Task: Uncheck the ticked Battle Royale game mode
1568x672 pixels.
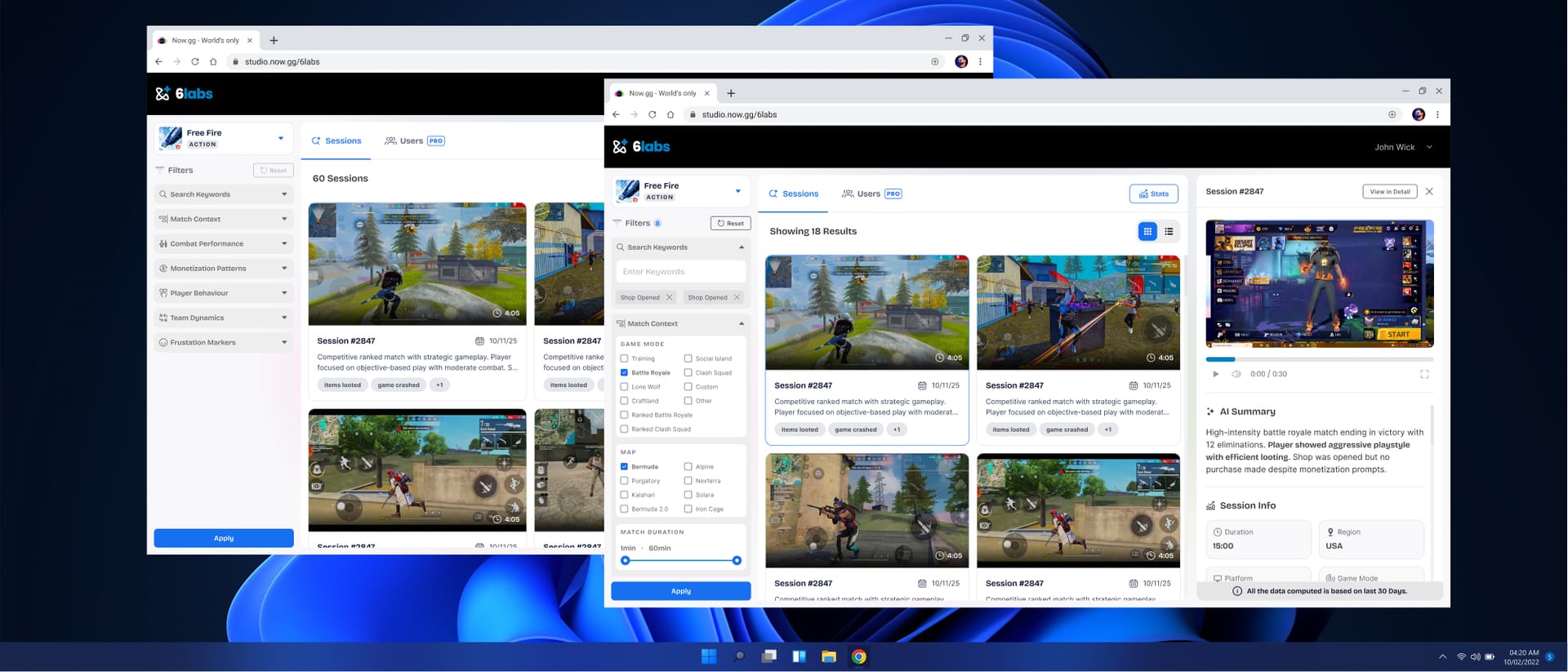Action: tap(624, 372)
